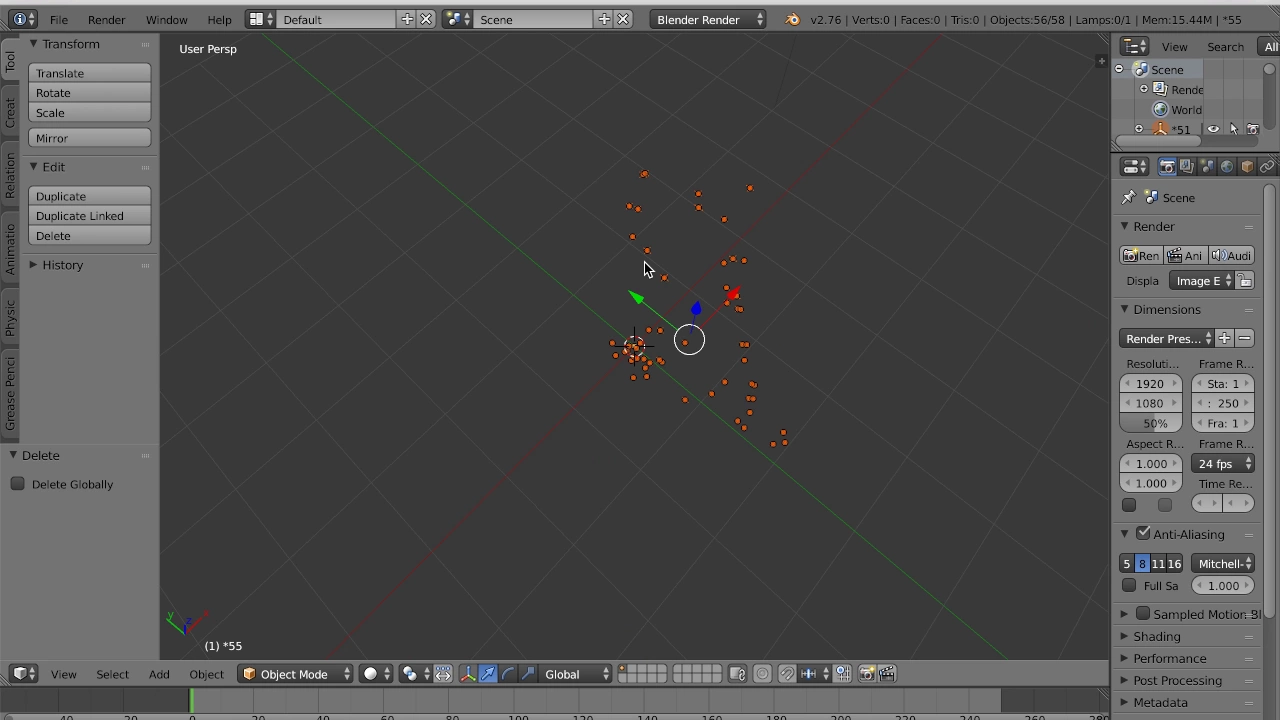Open the Grease Pencil tab

(10, 393)
